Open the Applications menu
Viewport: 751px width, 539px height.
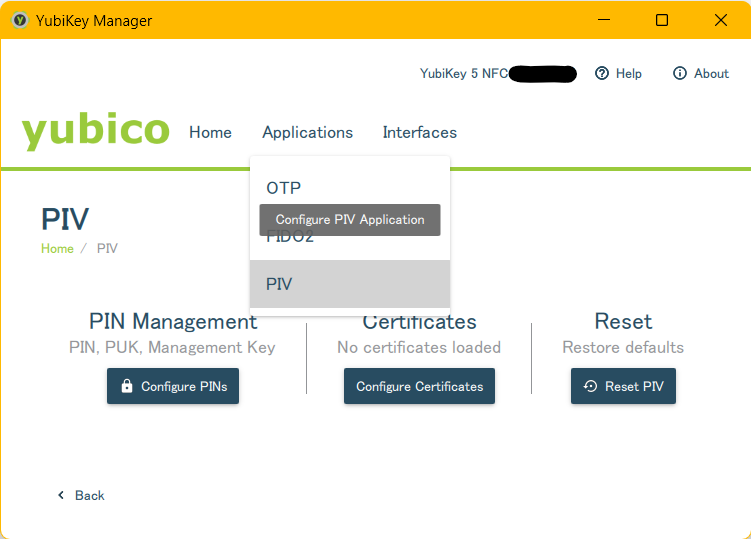[307, 132]
